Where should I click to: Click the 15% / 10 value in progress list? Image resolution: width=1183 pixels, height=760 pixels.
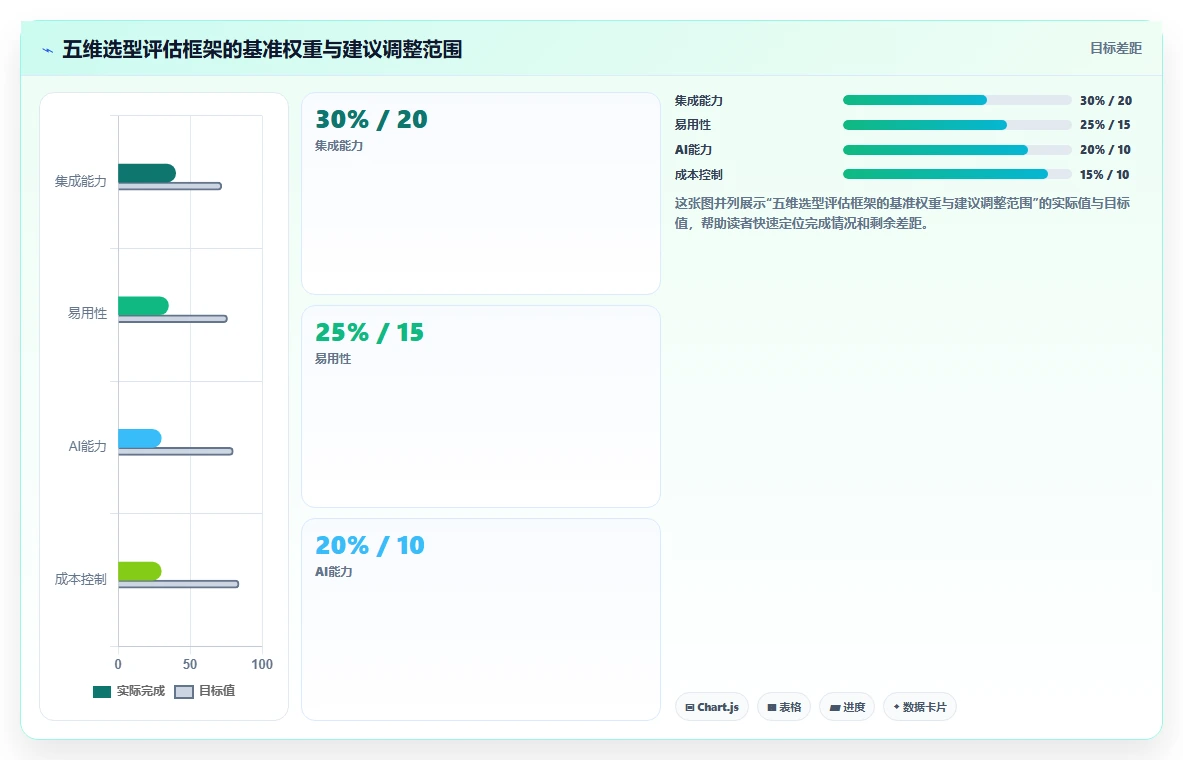pyautogui.click(x=1105, y=174)
